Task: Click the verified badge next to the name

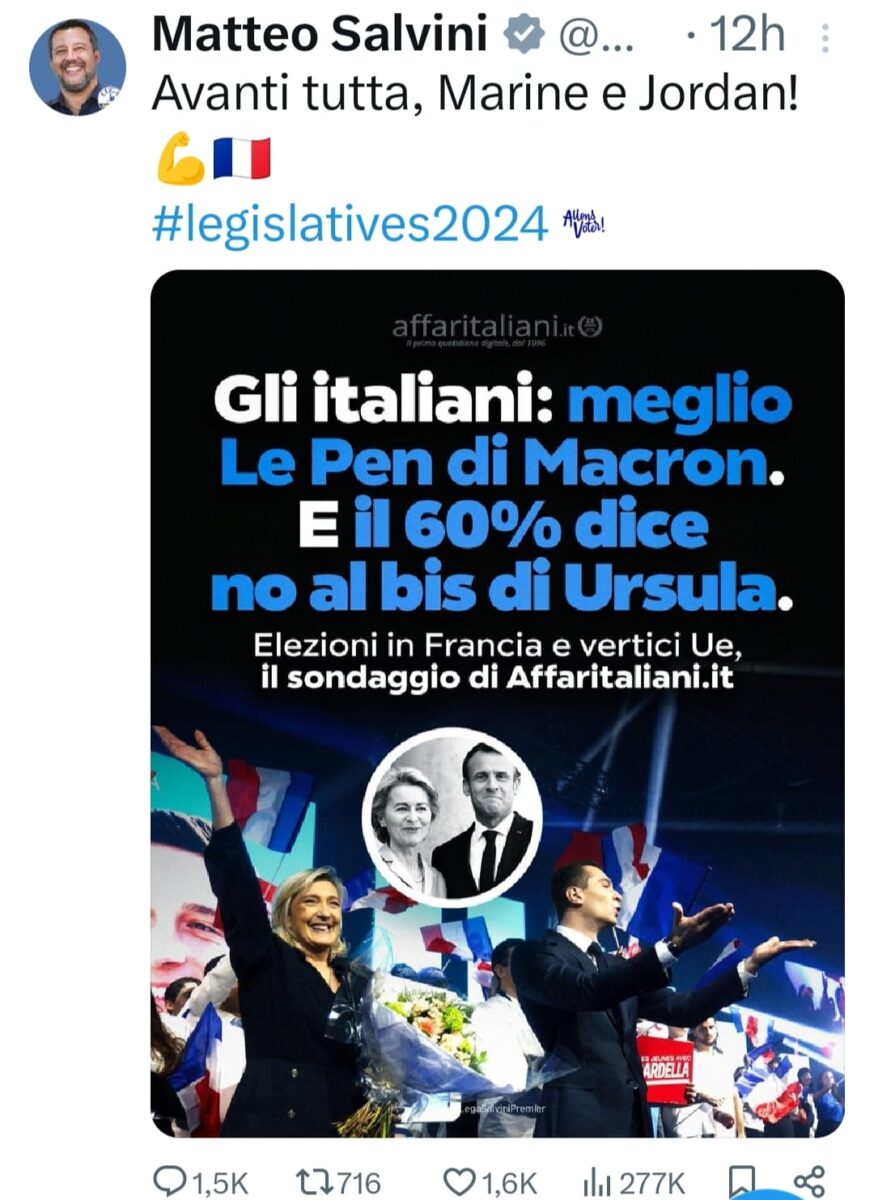Action: tap(521, 37)
